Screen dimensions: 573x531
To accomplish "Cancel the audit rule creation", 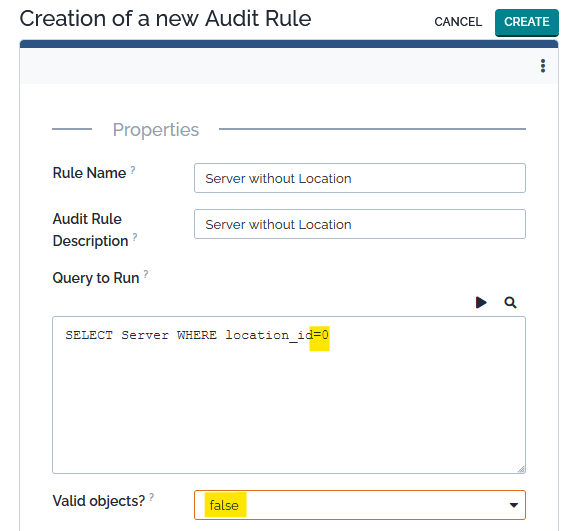I will (x=458, y=22).
